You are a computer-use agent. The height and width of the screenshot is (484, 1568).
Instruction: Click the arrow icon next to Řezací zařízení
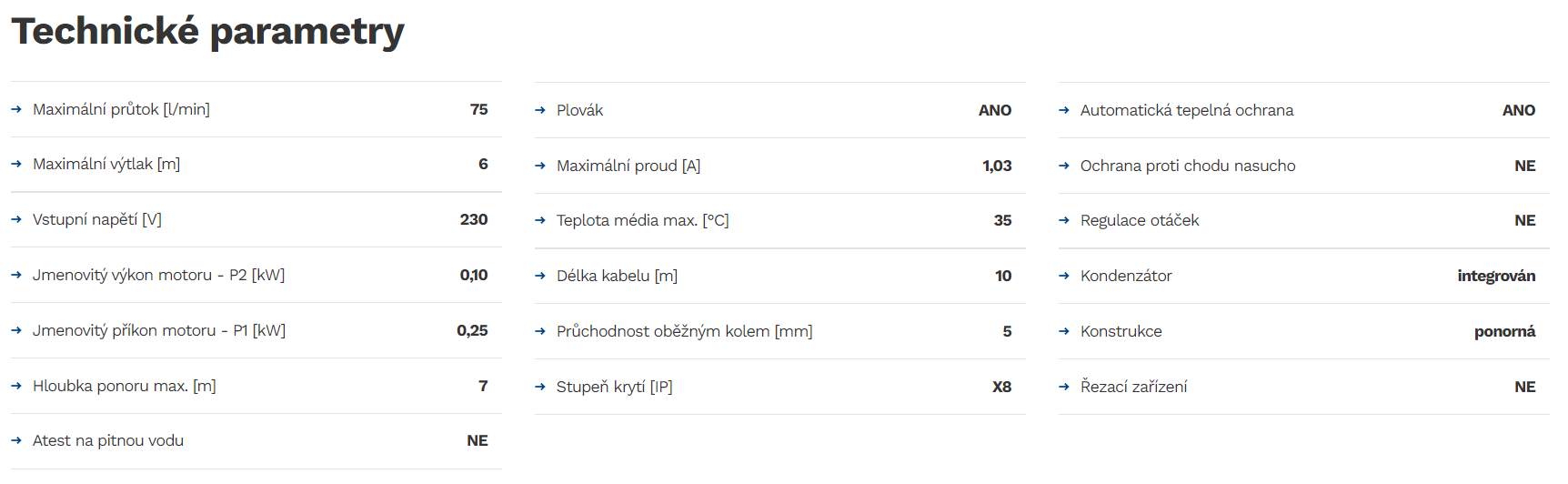[1064, 387]
